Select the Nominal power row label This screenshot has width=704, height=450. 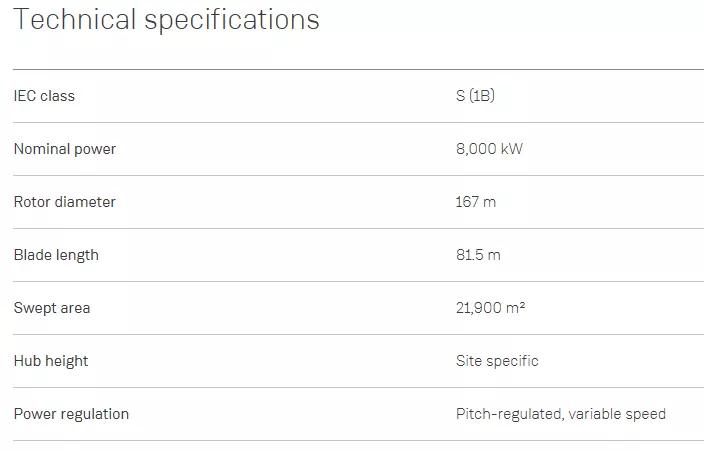click(65, 149)
